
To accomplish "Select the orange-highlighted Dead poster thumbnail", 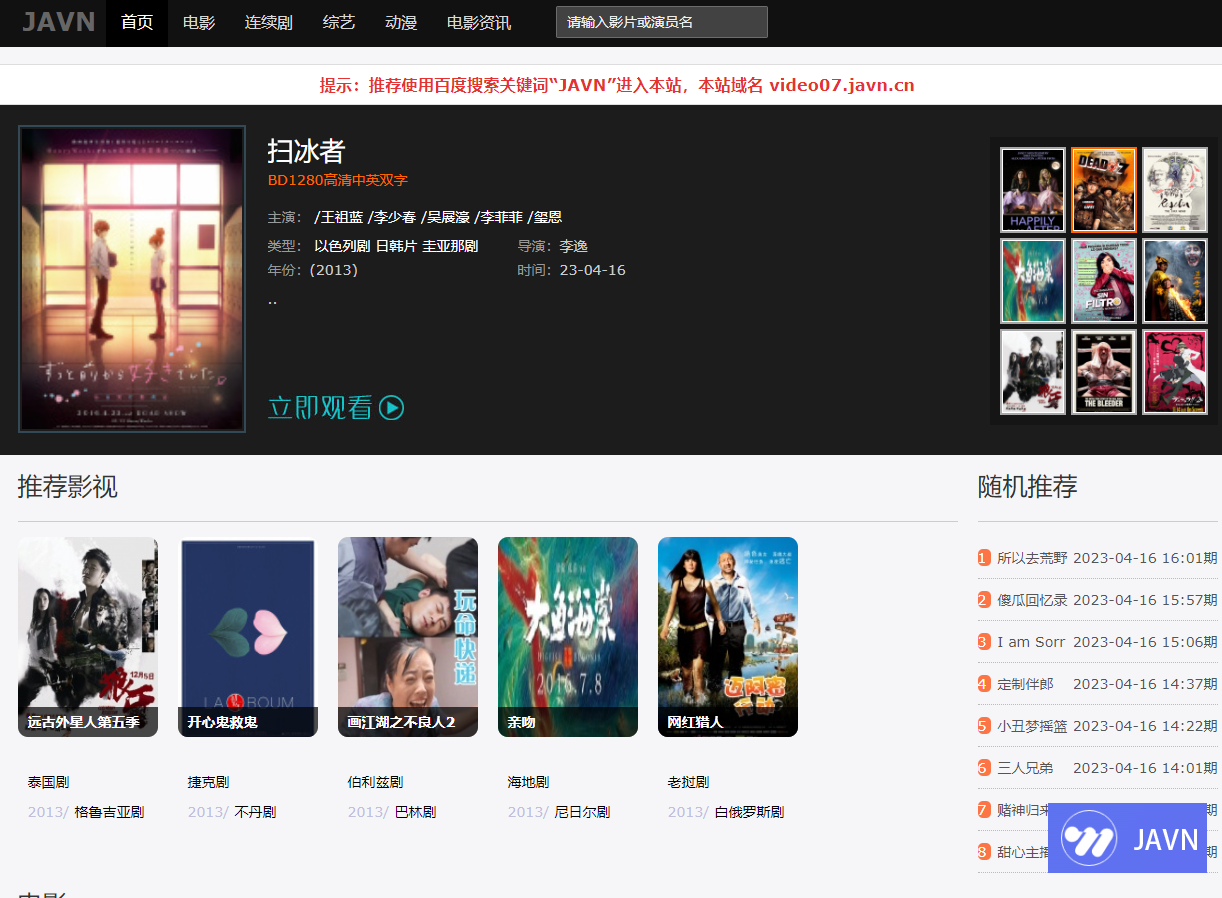I will 1104,190.
